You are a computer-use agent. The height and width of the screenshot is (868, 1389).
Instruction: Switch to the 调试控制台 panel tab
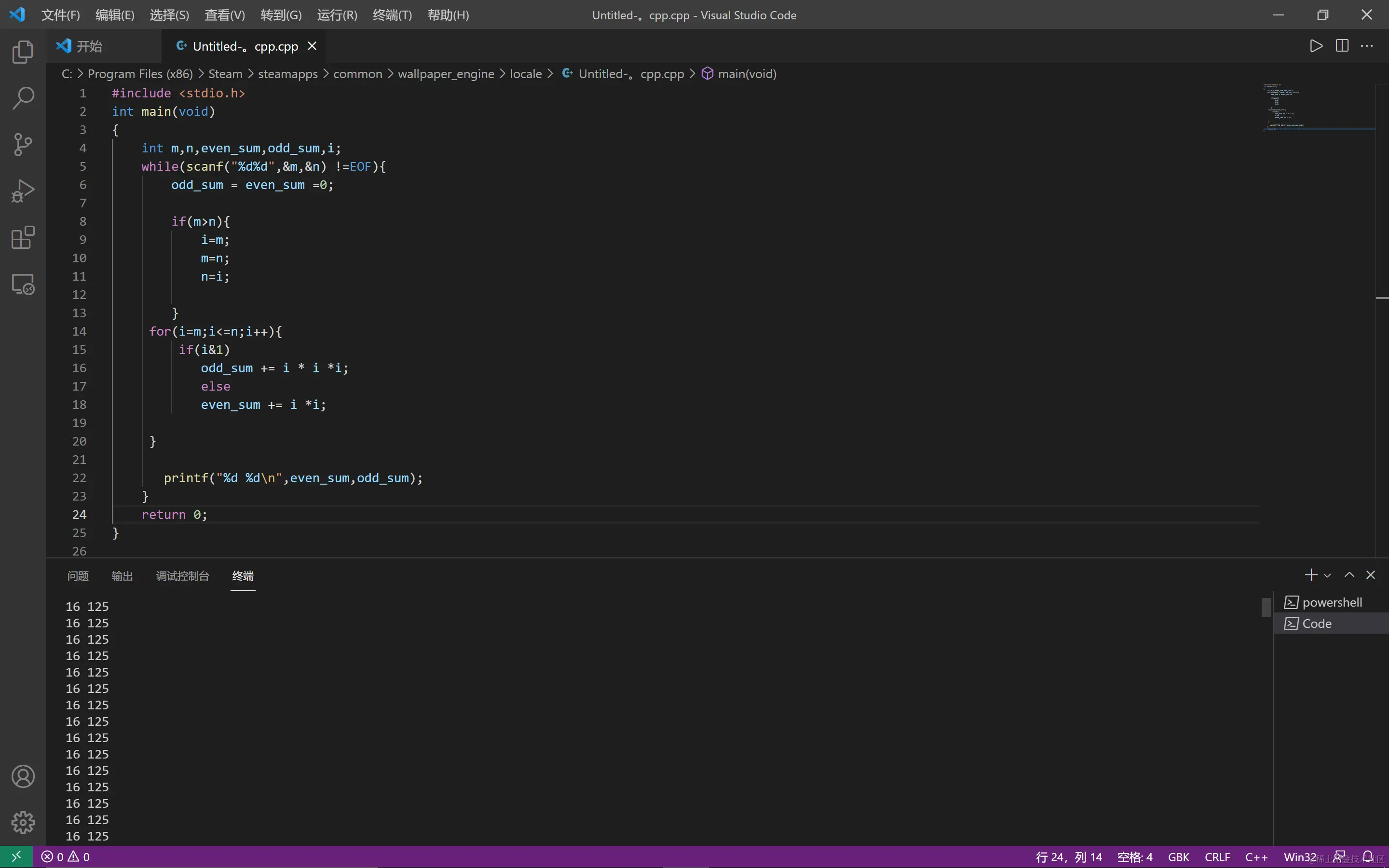(x=182, y=576)
